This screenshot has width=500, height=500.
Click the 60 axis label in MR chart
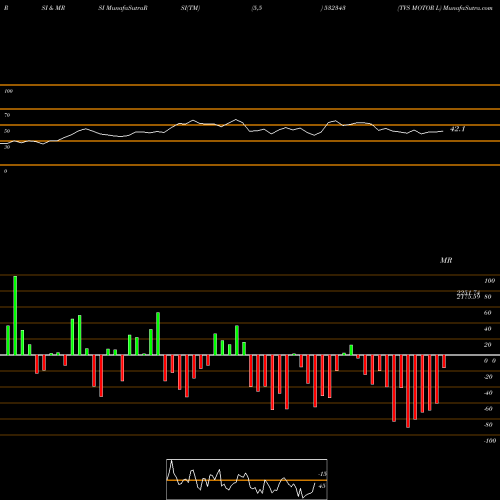coord(487,313)
